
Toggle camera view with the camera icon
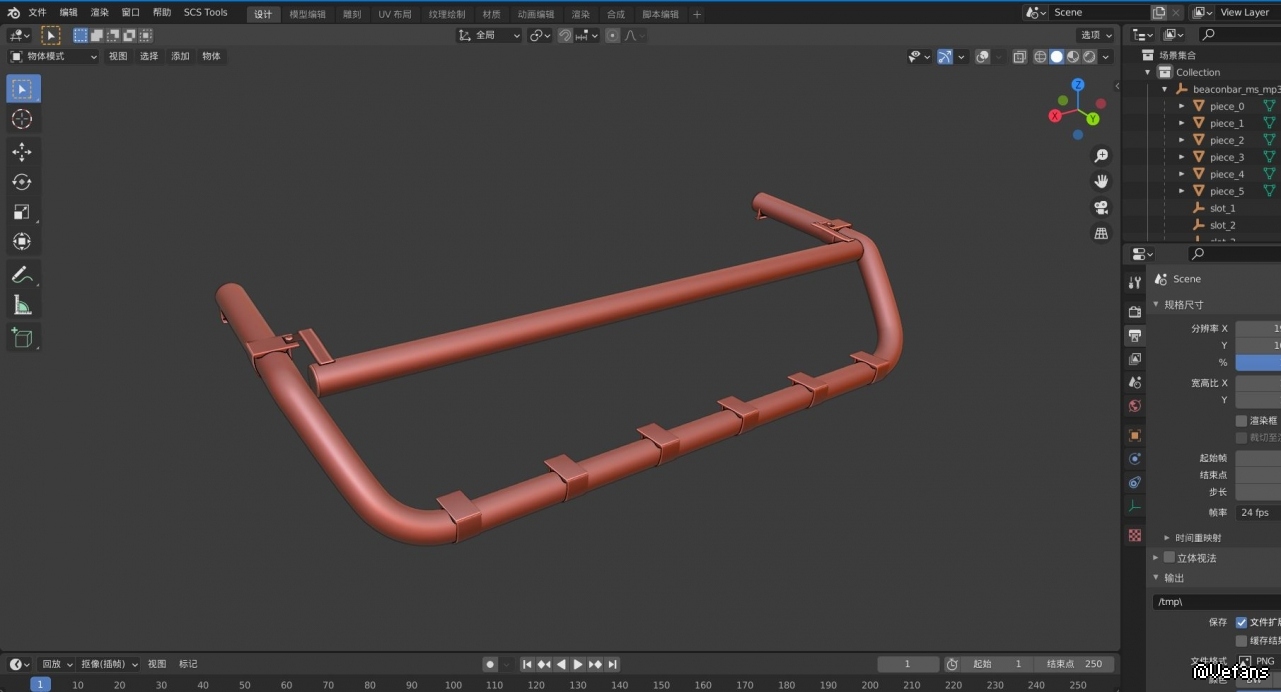pyautogui.click(x=1101, y=208)
